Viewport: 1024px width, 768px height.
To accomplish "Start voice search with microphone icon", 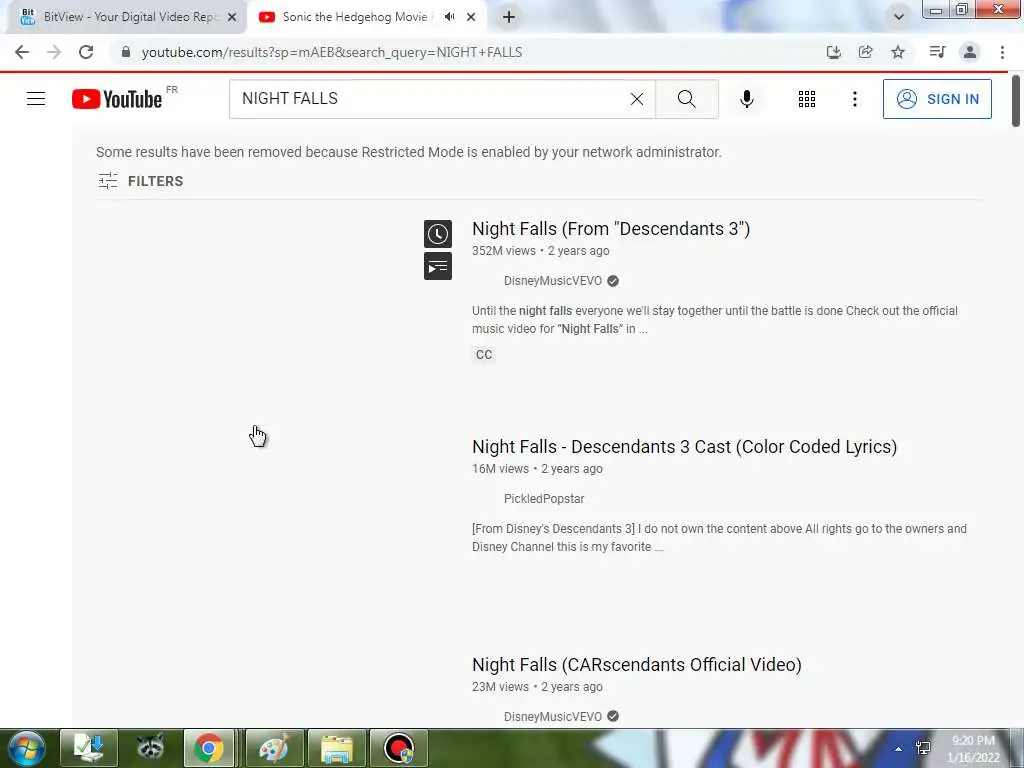I will pos(747,99).
